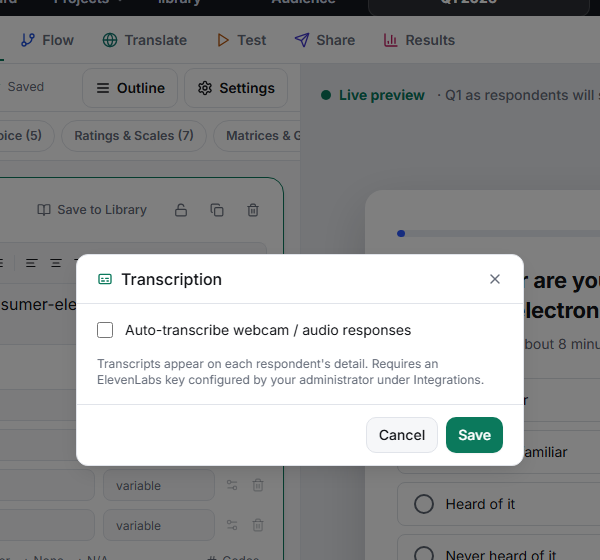Click the second variable input field
The image size is (600, 560).
(159, 525)
